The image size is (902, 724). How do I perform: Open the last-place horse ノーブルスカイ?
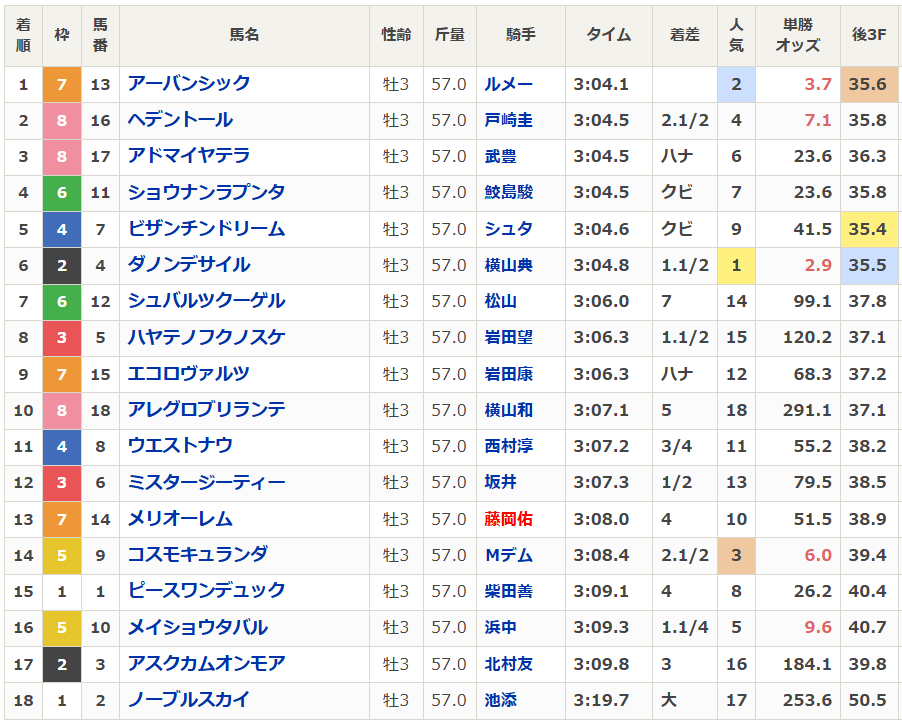188,700
